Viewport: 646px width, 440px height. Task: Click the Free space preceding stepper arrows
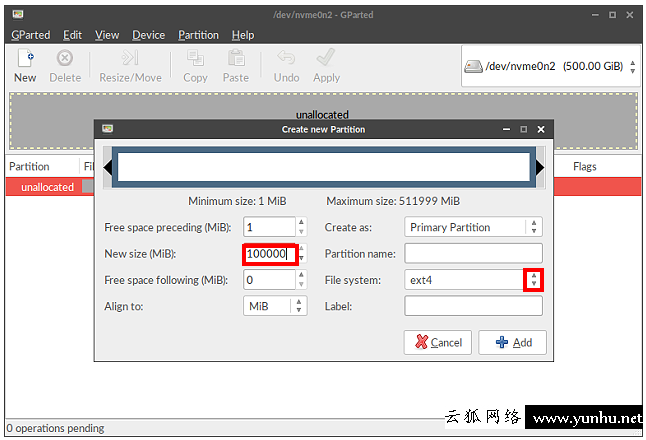click(x=302, y=227)
